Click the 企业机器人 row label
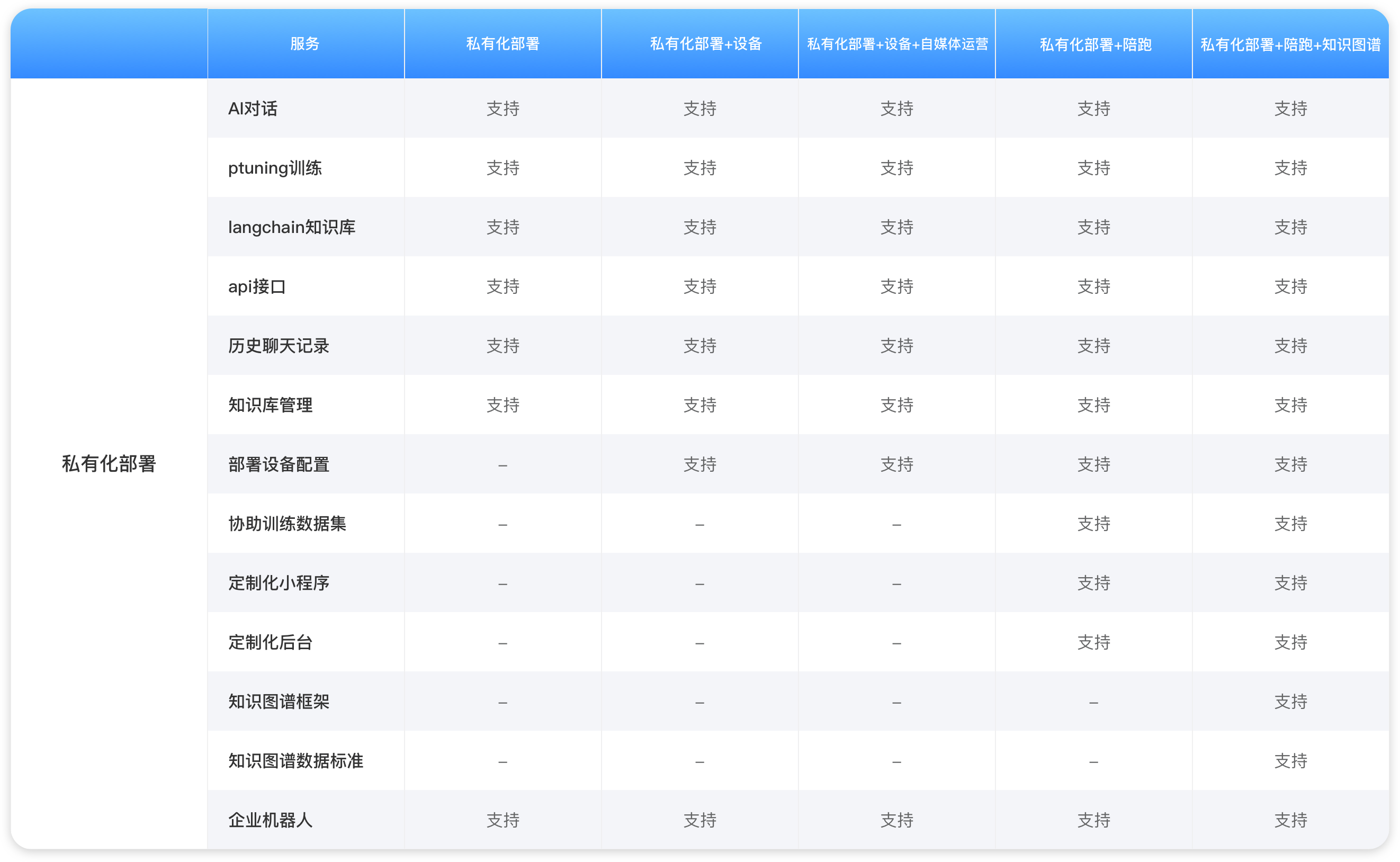 270,820
